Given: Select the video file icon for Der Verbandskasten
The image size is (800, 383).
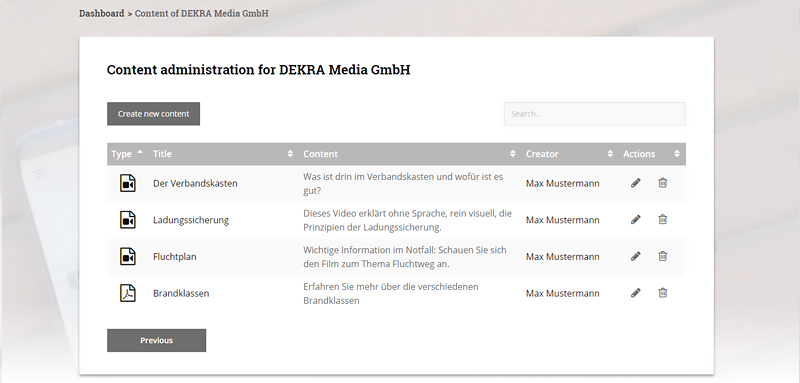Looking at the screenshot, I should click(x=128, y=183).
